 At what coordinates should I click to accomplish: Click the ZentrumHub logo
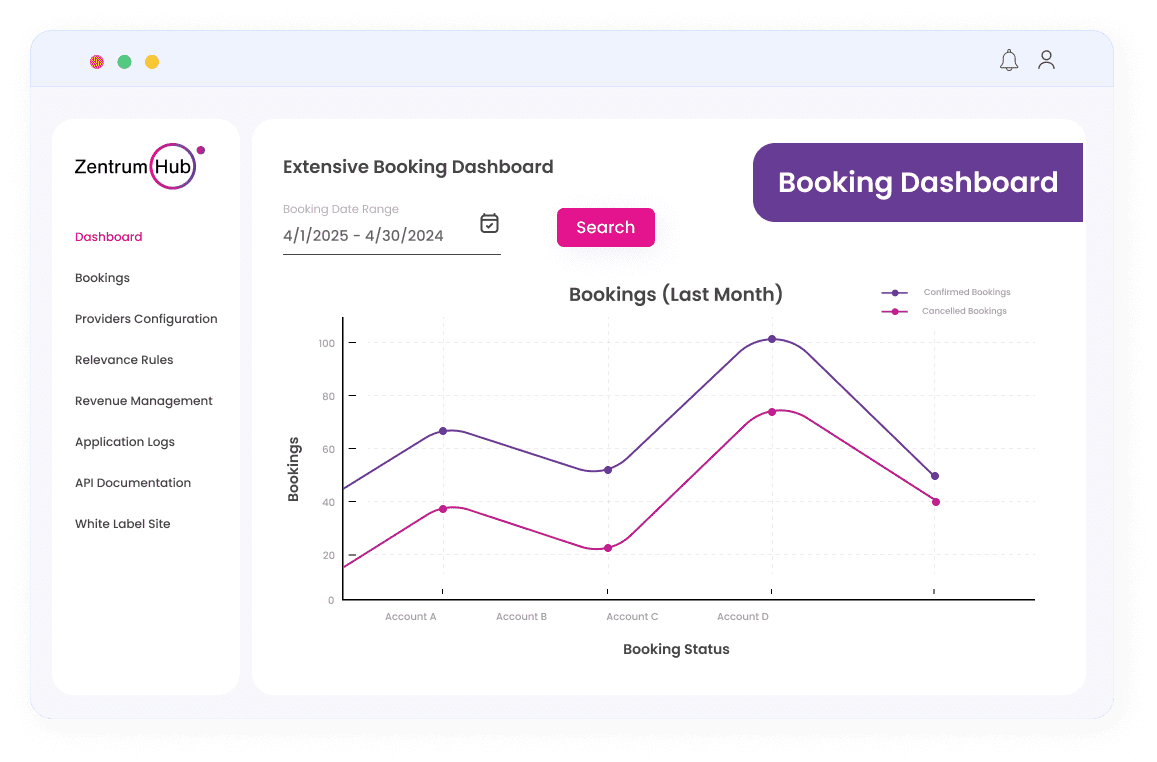(x=138, y=165)
